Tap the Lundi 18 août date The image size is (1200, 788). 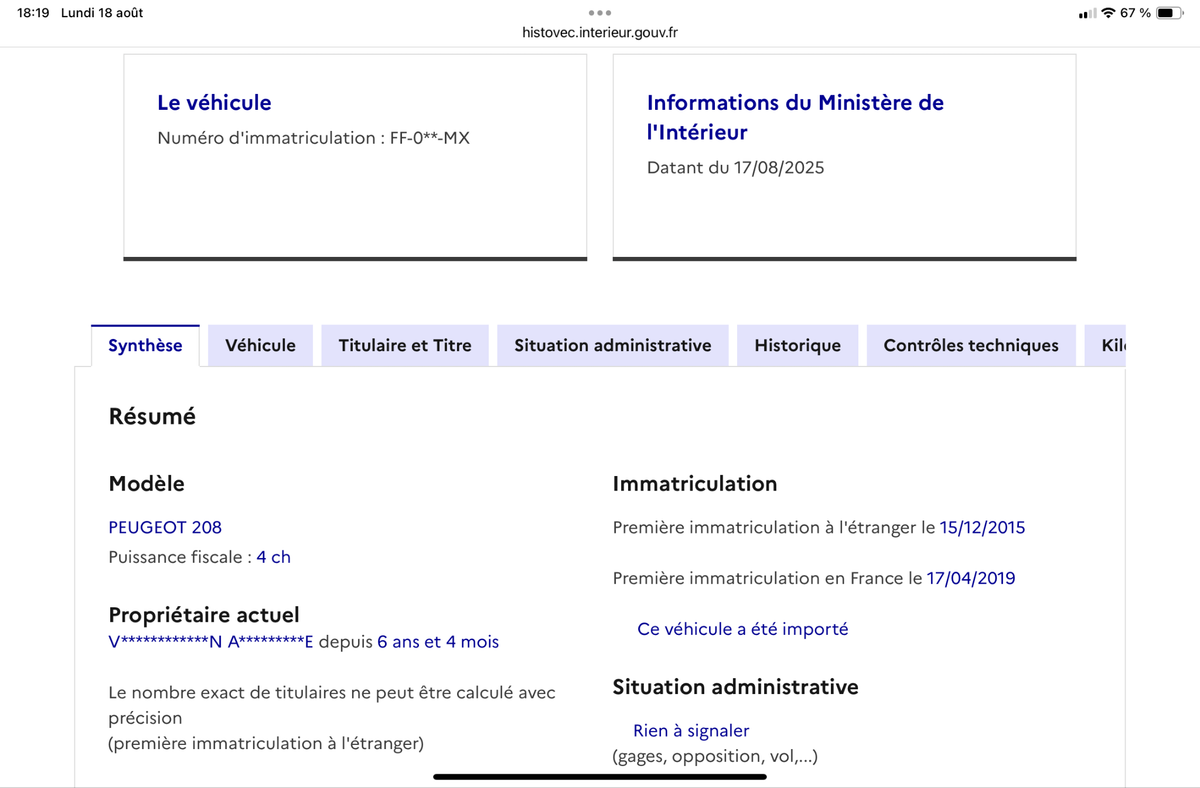click(x=102, y=13)
